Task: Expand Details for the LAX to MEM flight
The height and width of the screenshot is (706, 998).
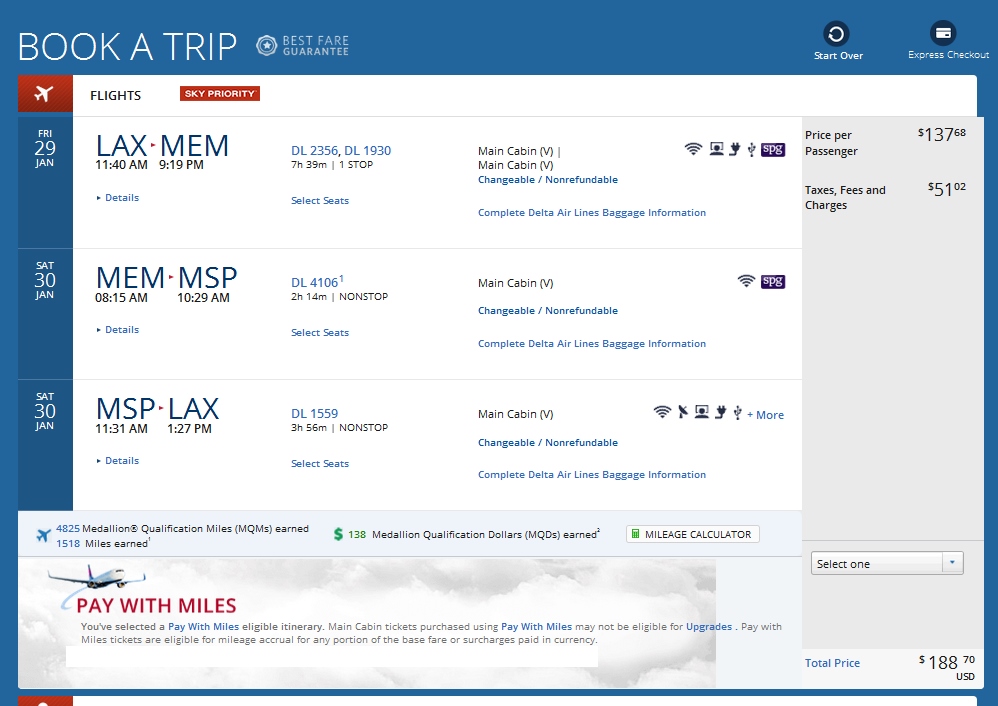Action: (121, 198)
